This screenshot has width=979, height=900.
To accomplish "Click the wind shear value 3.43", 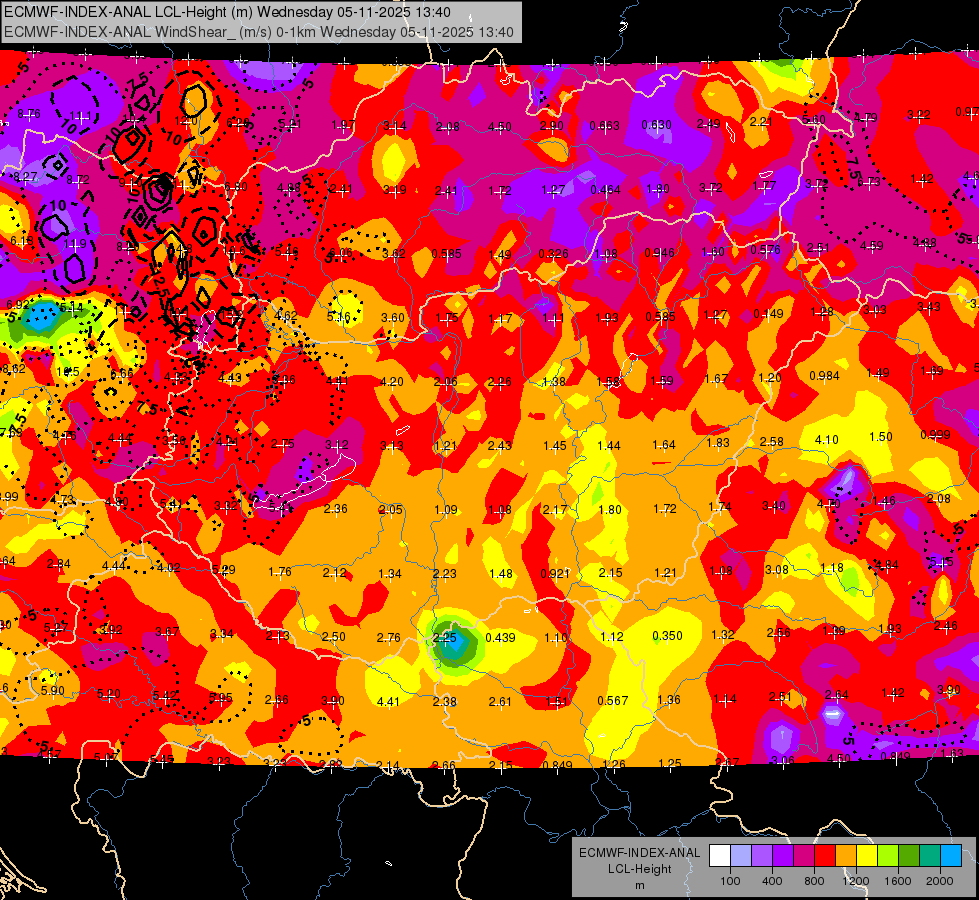I will coord(929,307).
